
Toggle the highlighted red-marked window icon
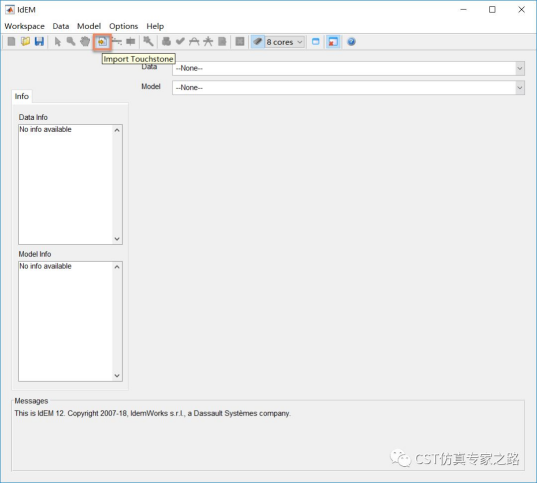pos(333,42)
